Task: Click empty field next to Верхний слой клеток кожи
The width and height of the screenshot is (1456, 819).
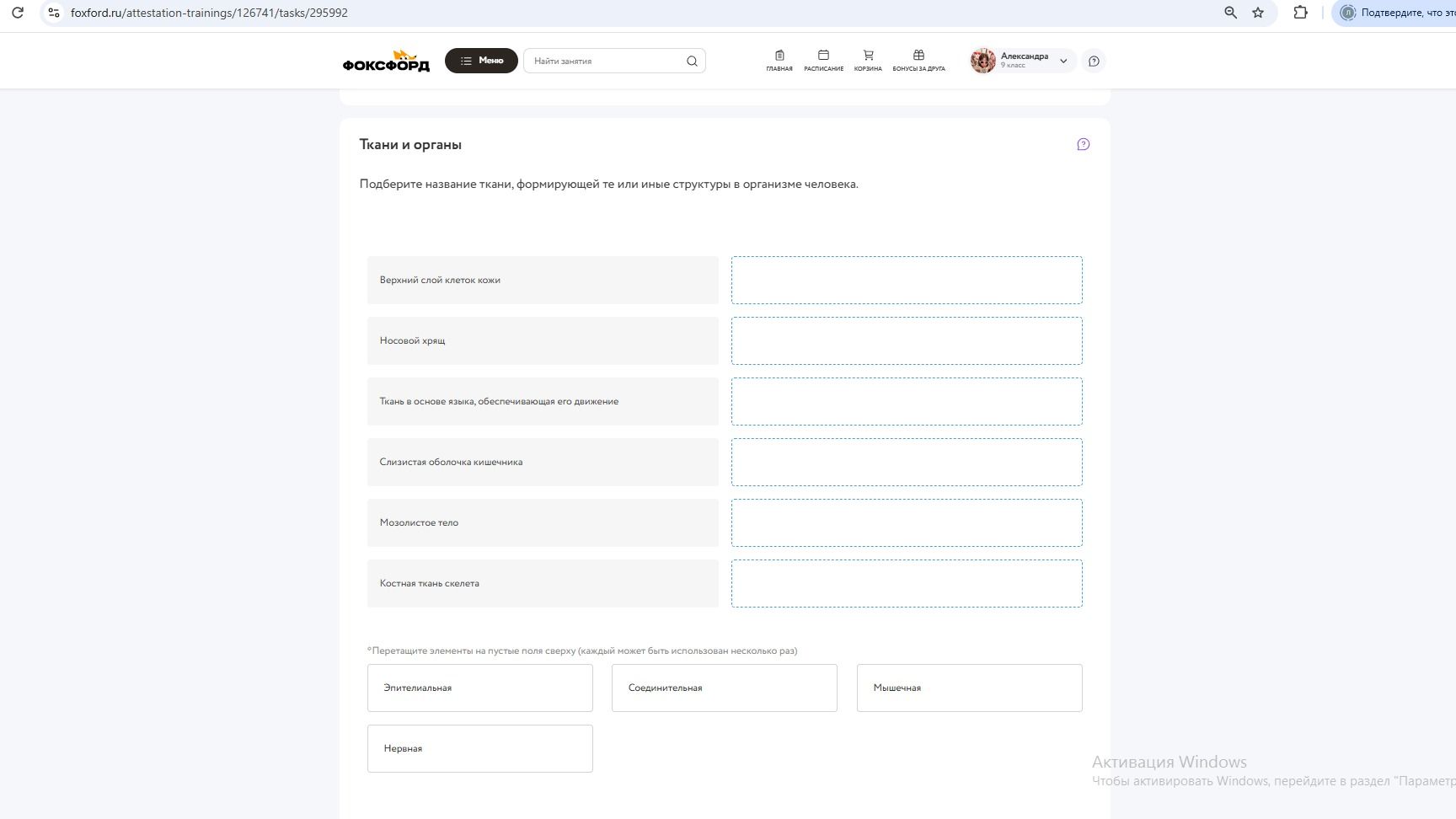Action: tap(907, 280)
